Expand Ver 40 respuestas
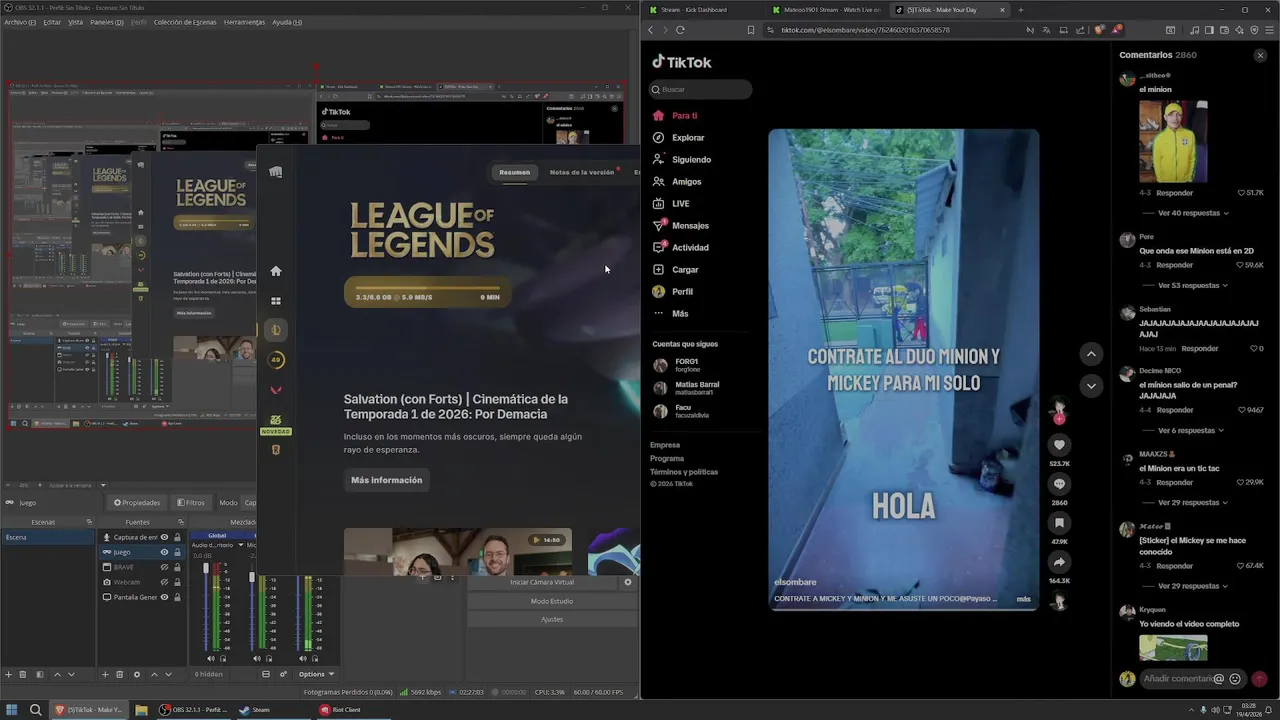This screenshot has height=720, width=1280. click(x=1193, y=213)
